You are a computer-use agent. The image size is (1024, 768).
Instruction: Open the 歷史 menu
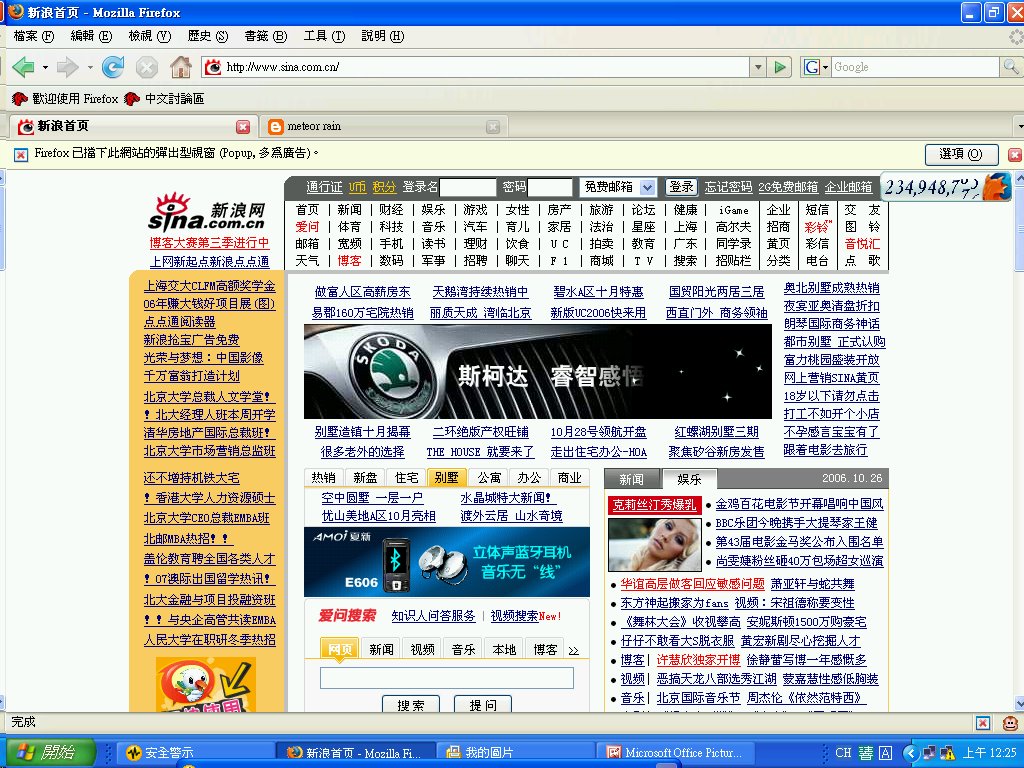pos(208,36)
